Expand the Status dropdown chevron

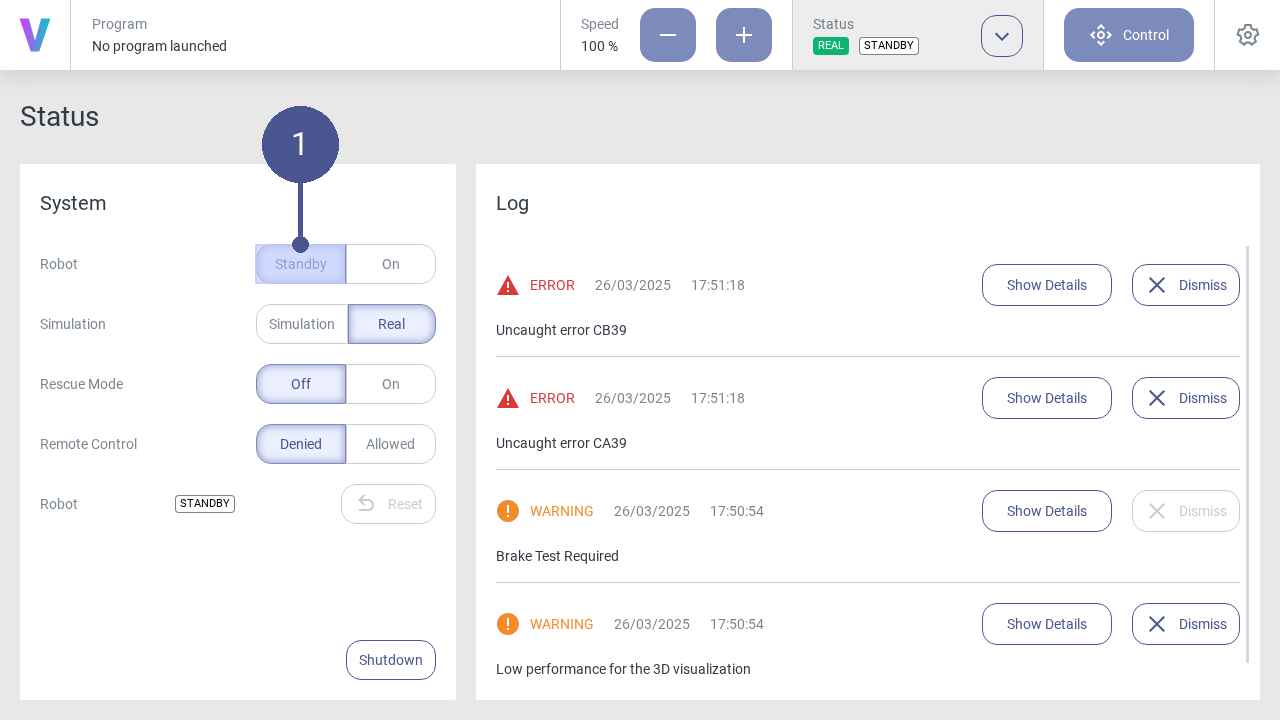point(1001,36)
